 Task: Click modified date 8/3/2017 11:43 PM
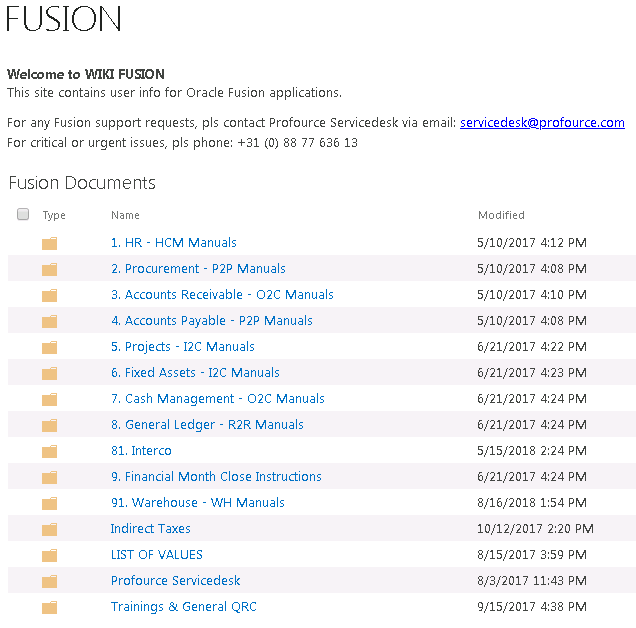[x=532, y=580]
